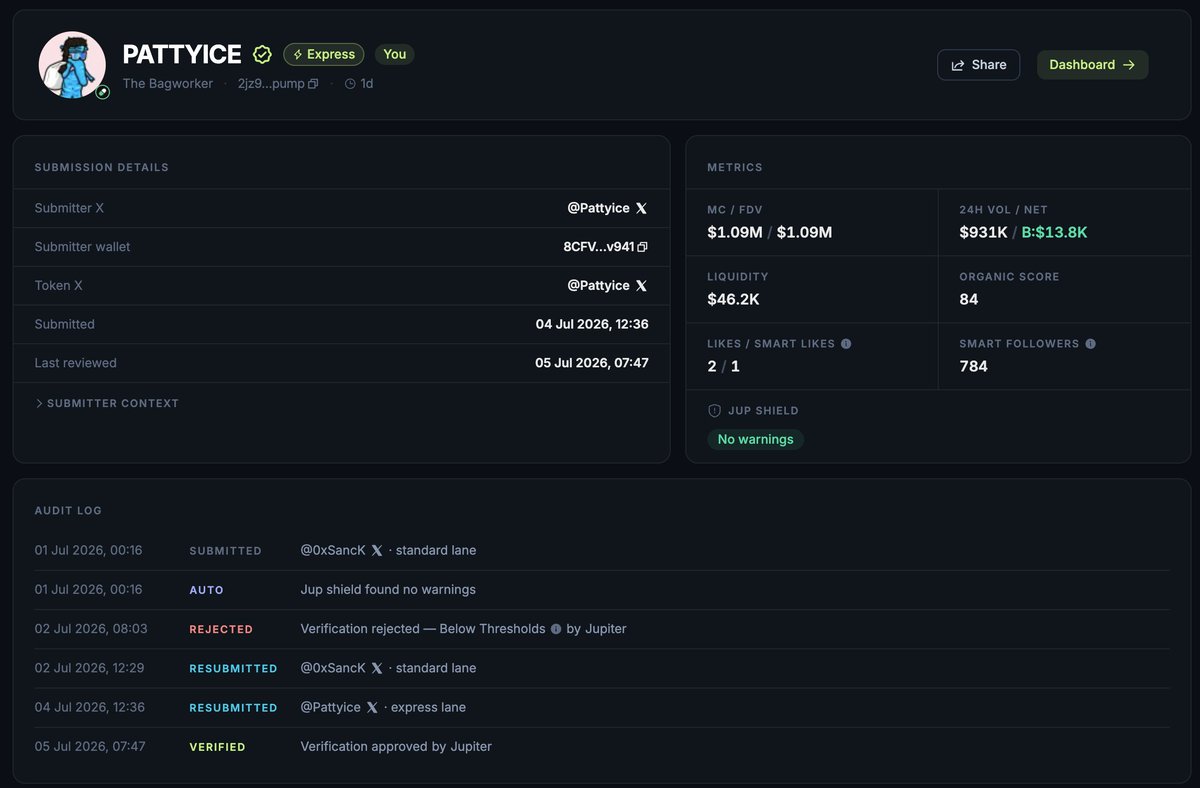Click info icon next to Smart Followers
The height and width of the screenshot is (788, 1200).
point(1090,343)
